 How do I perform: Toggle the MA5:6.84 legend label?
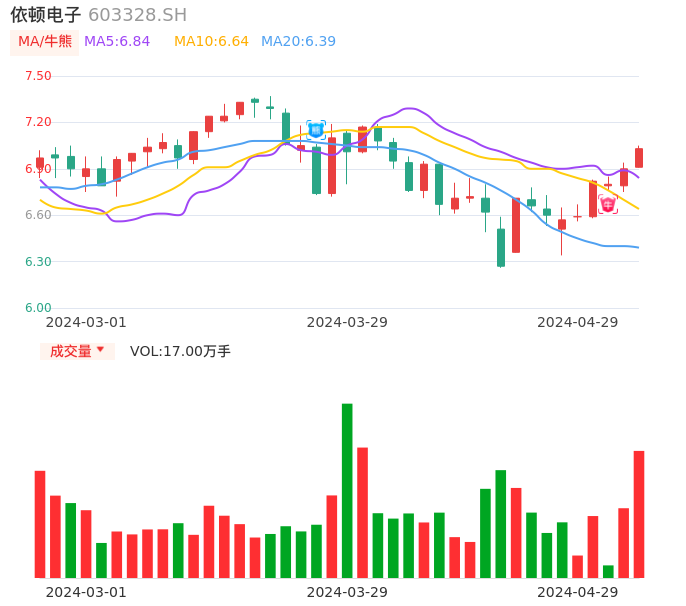[117, 42]
